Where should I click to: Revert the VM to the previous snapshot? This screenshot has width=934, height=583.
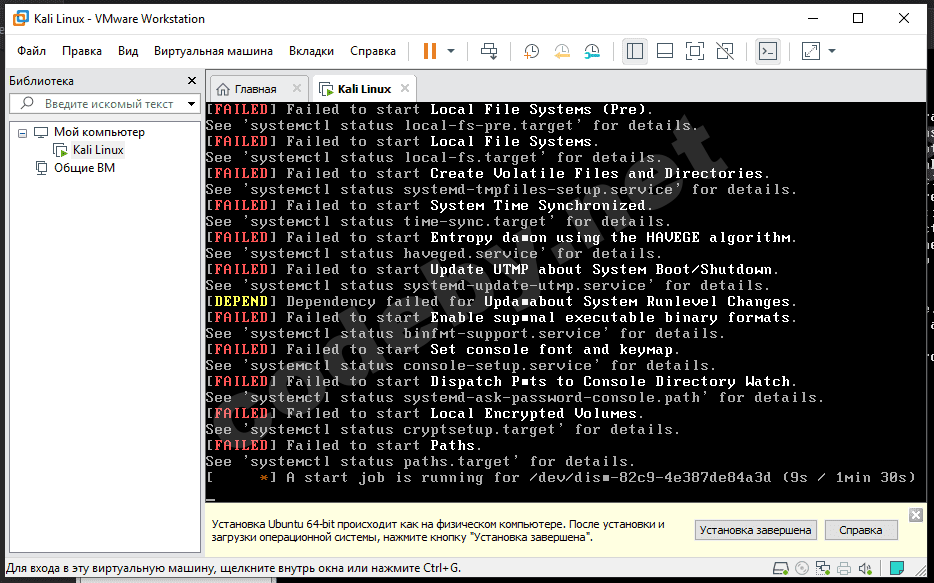point(562,51)
